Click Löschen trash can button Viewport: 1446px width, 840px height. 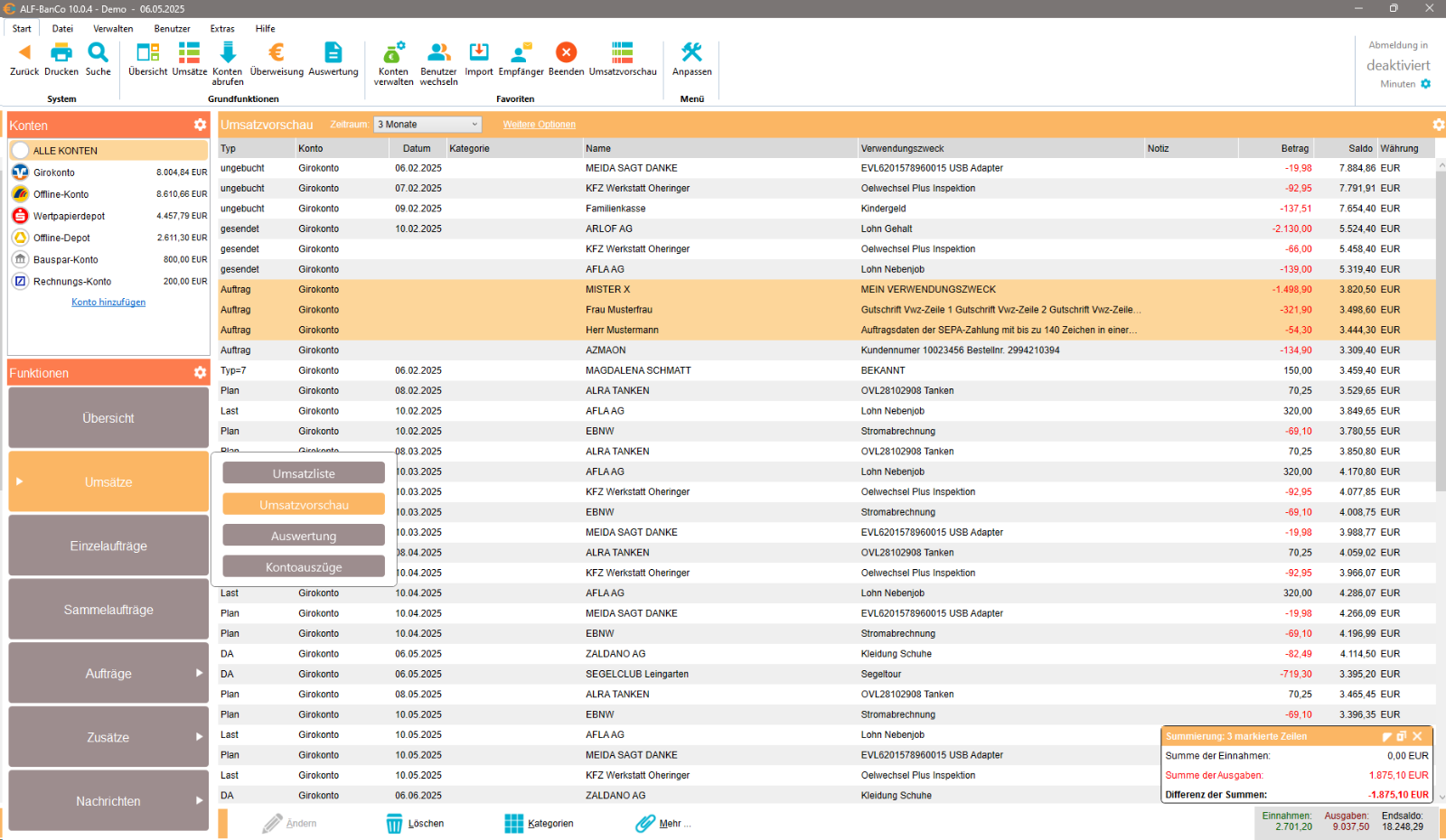pyautogui.click(x=415, y=824)
